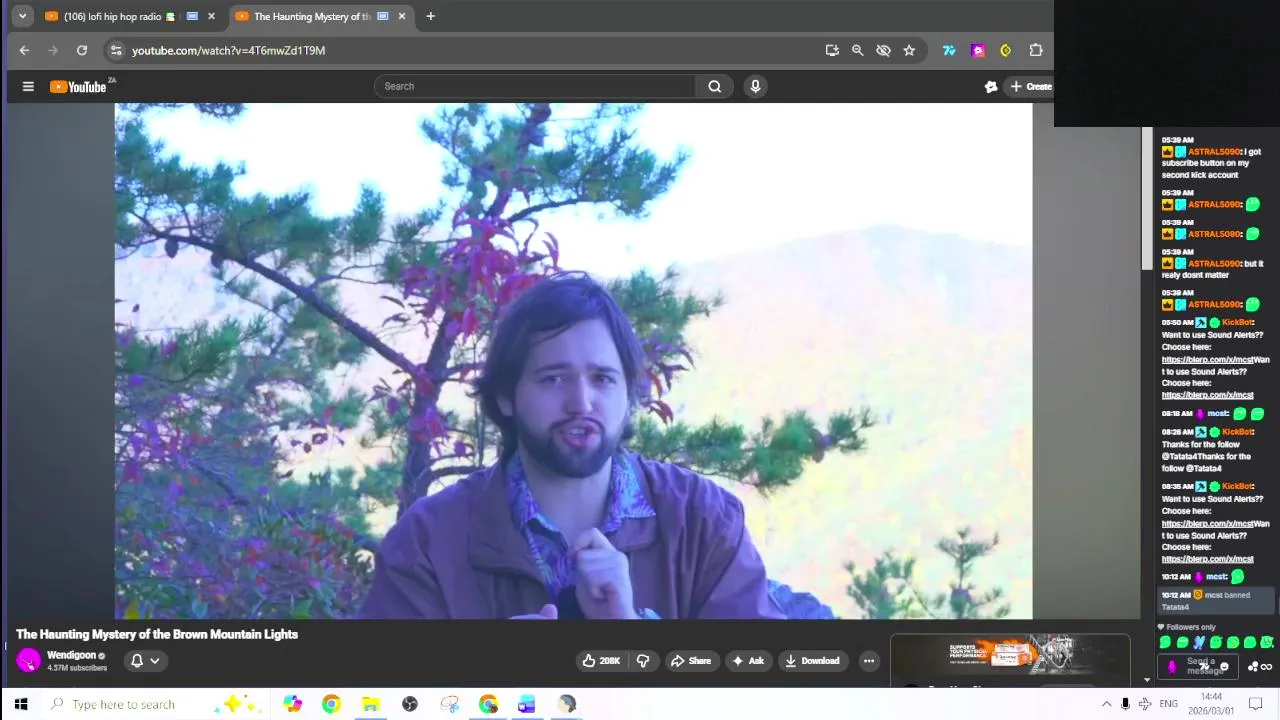
Task: Click the mcst username at 10:12 AM
Action: point(1217,577)
